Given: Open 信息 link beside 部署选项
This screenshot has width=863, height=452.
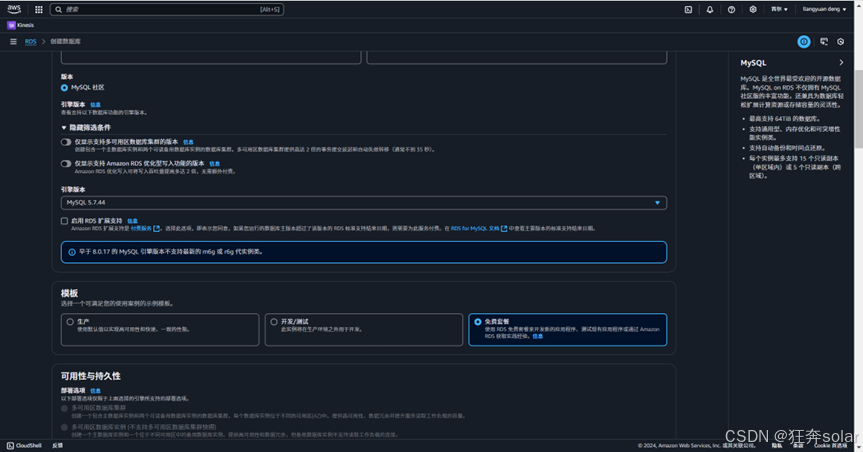Looking at the screenshot, I should coord(95,391).
